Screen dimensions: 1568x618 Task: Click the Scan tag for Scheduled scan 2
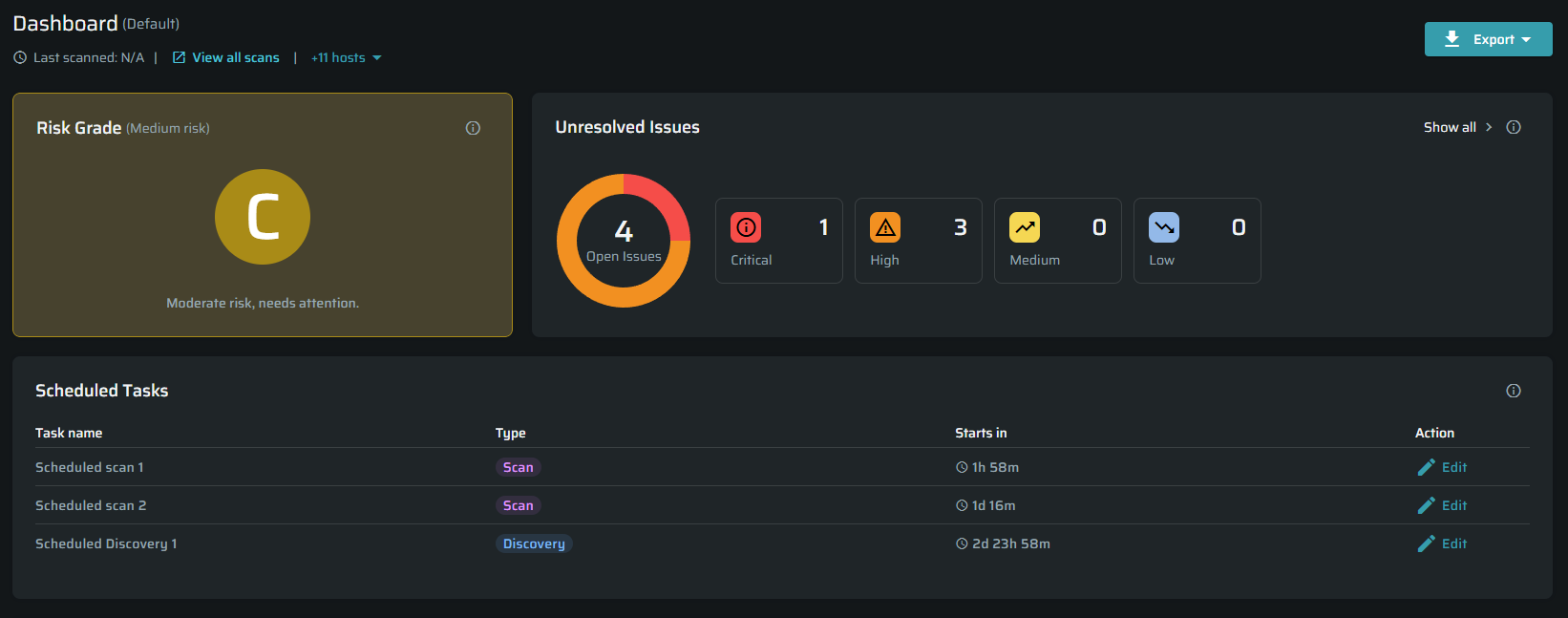(x=519, y=505)
